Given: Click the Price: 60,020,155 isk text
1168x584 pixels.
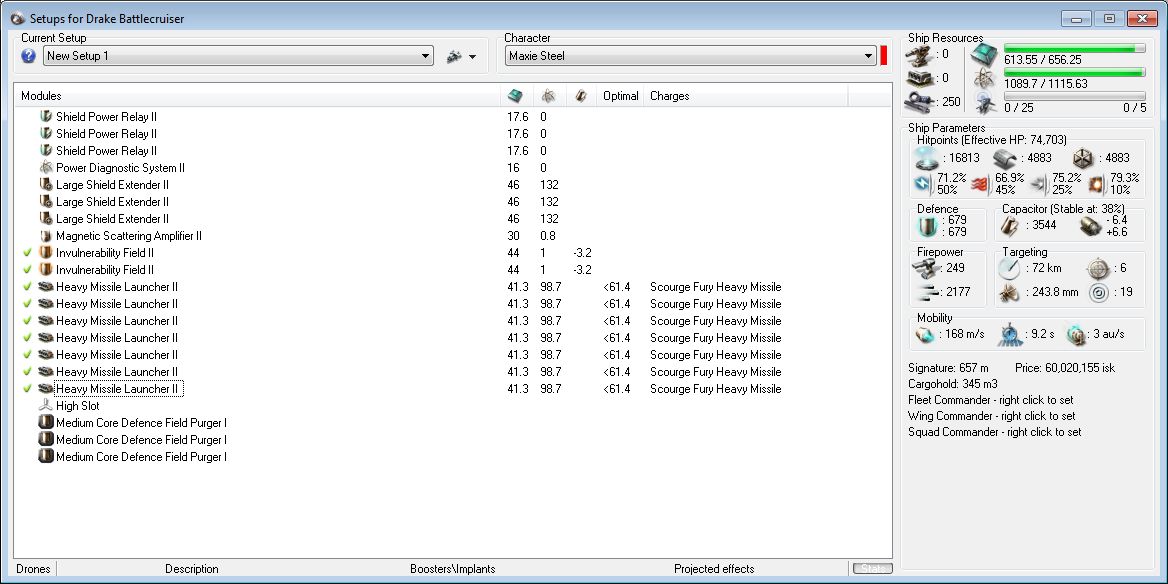Looking at the screenshot, I should point(1064,368).
